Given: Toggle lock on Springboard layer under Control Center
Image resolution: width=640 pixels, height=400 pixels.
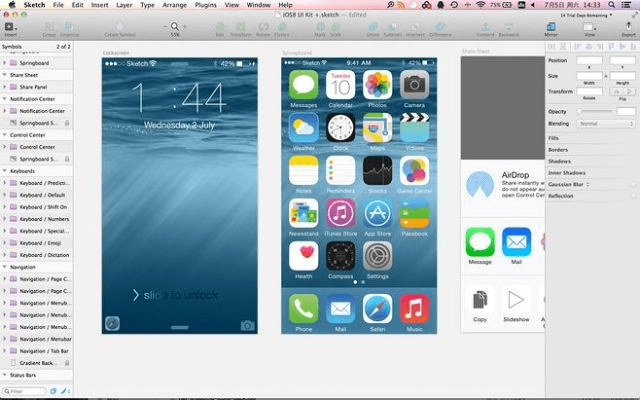Looking at the screenshot, I should [x=67, y=159].
